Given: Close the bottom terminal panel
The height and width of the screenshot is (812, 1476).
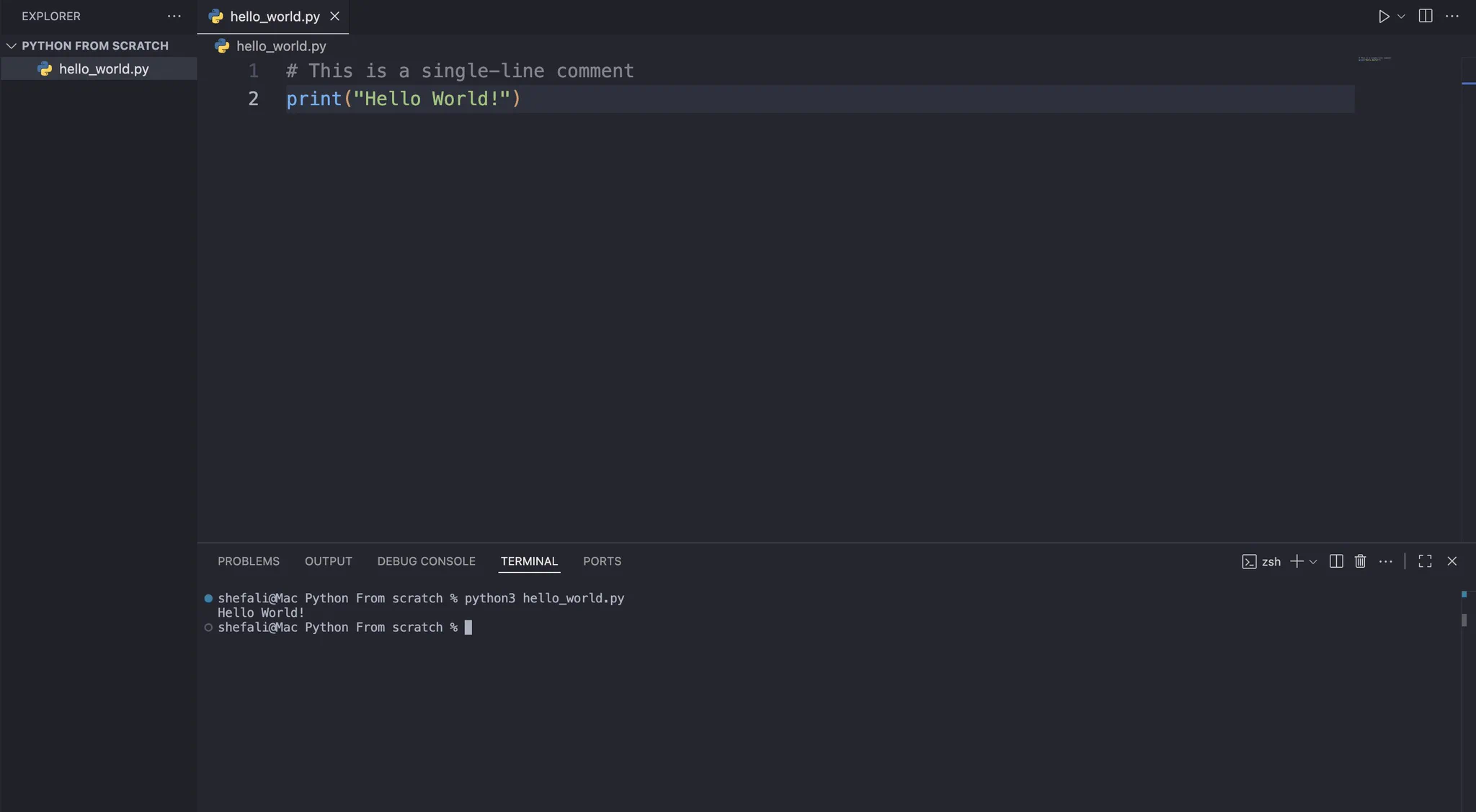Looking at the screenshot, I should point(1452,561).
